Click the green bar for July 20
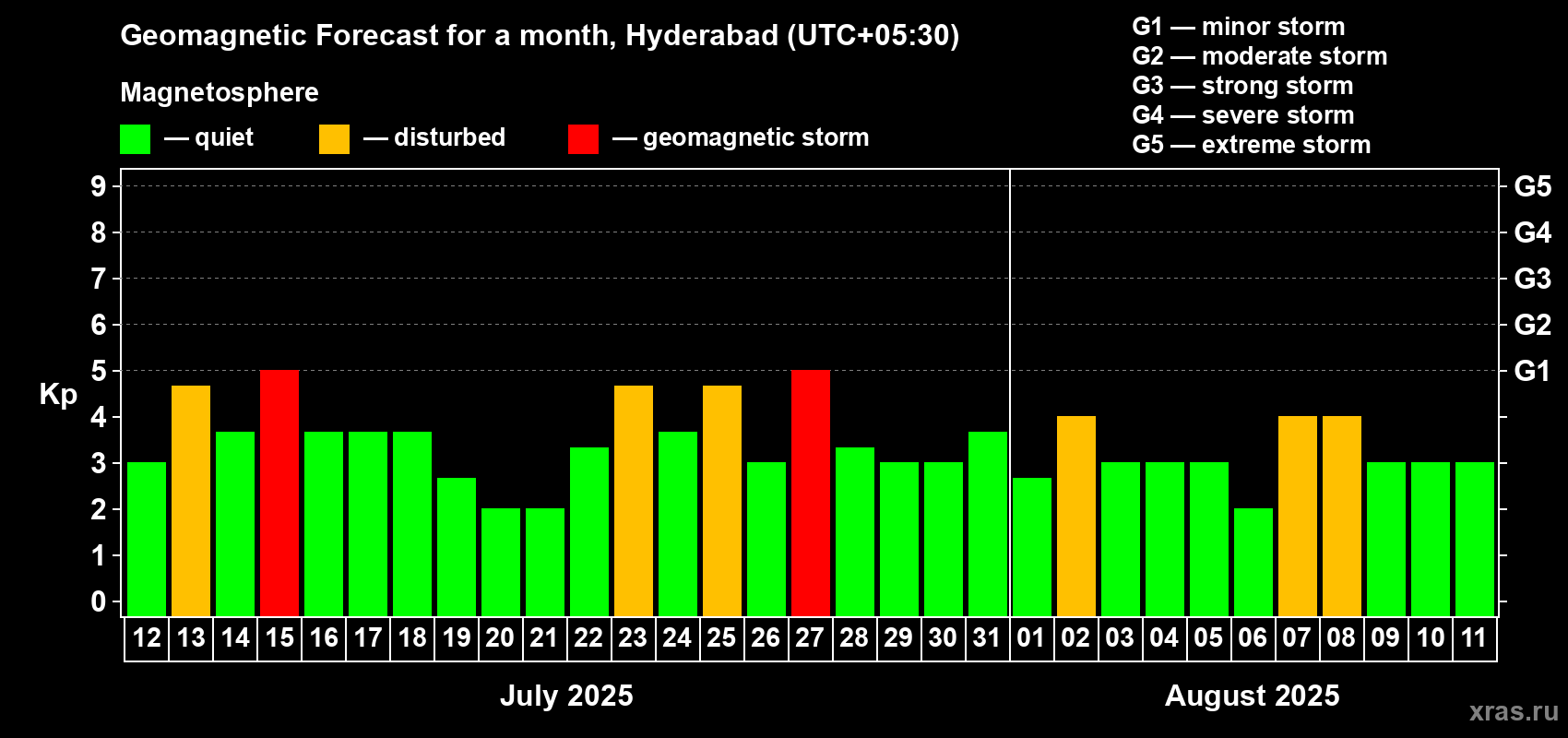 tap(501, 563)
